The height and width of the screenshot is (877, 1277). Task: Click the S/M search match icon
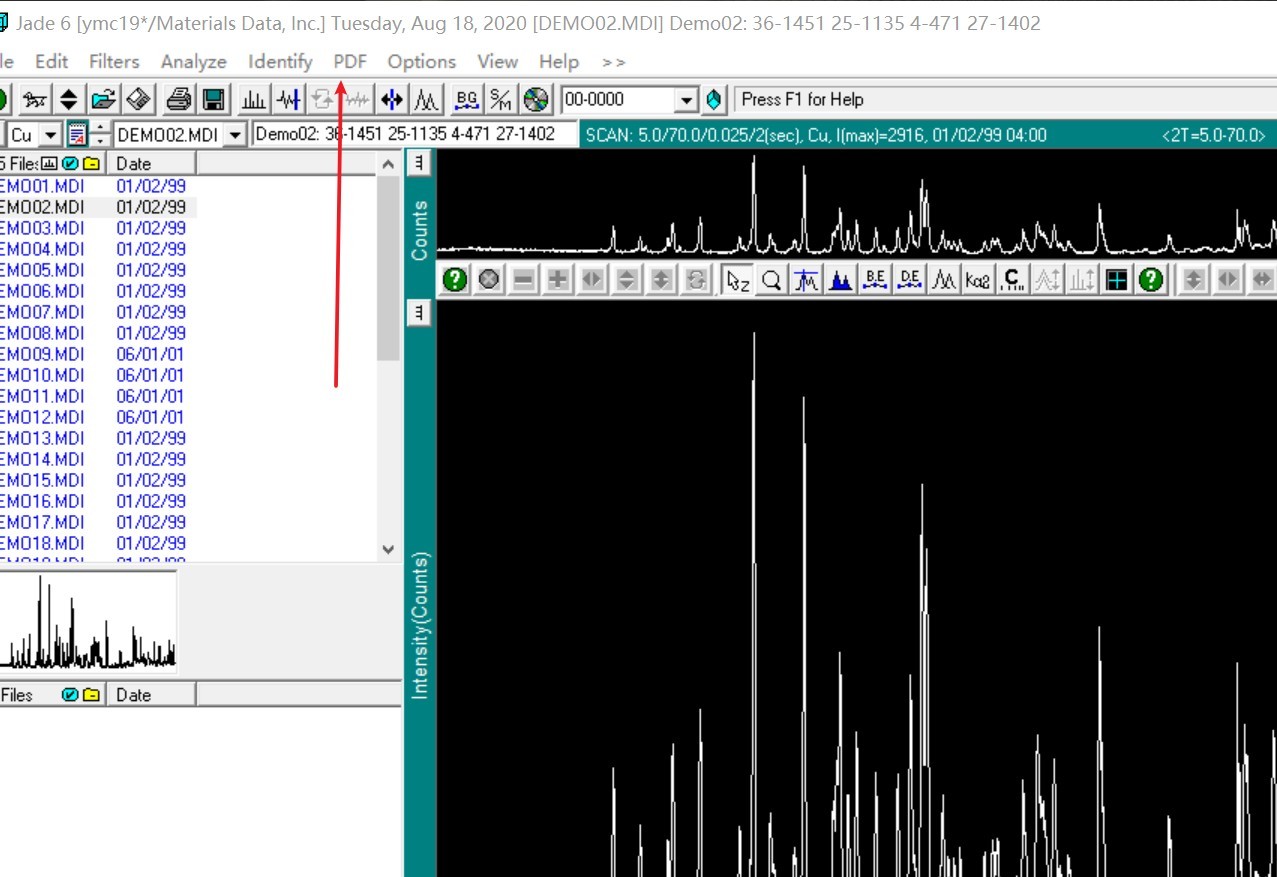501,99
